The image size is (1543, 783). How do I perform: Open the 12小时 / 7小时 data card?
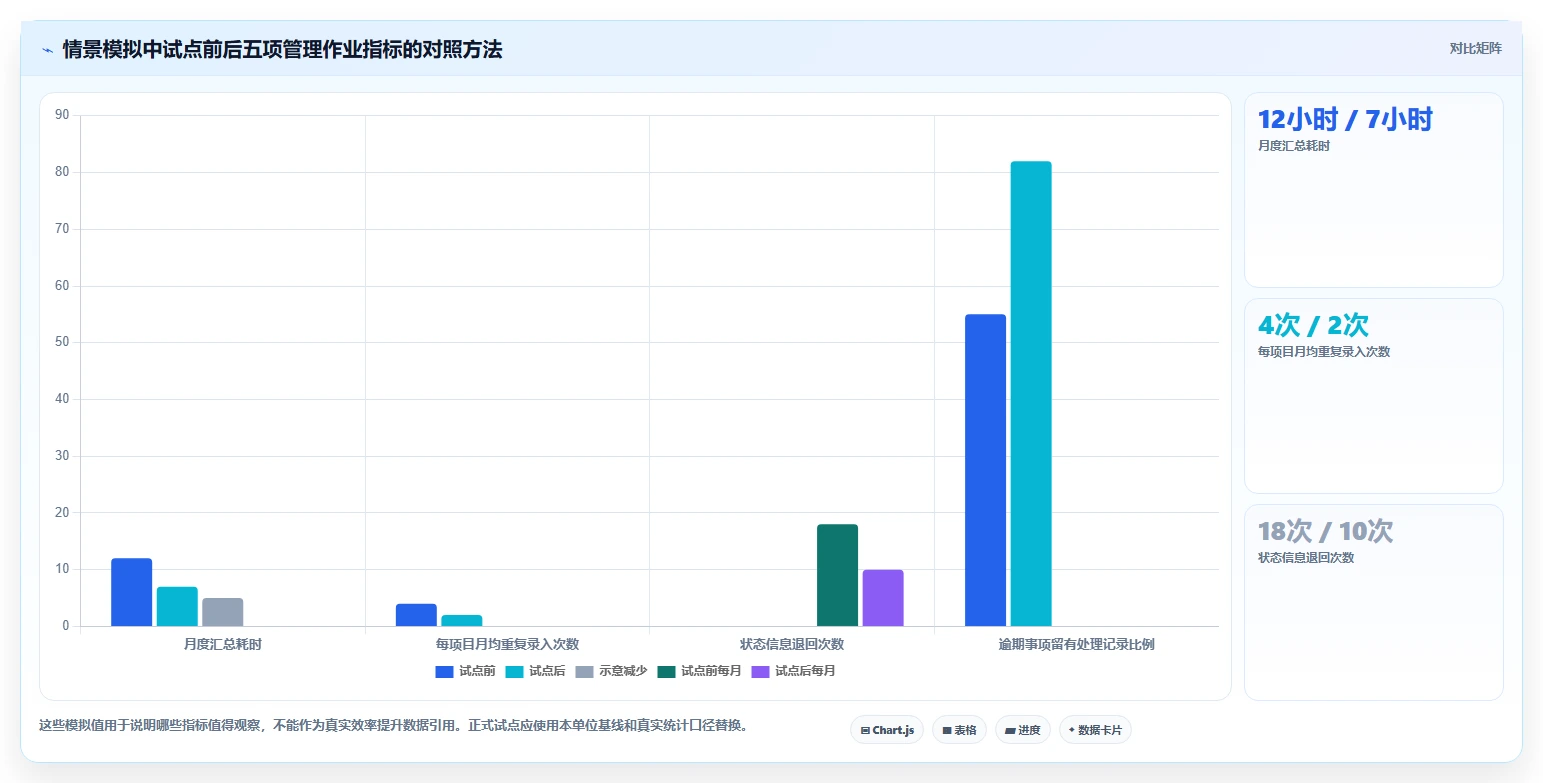coord(1373,190)
